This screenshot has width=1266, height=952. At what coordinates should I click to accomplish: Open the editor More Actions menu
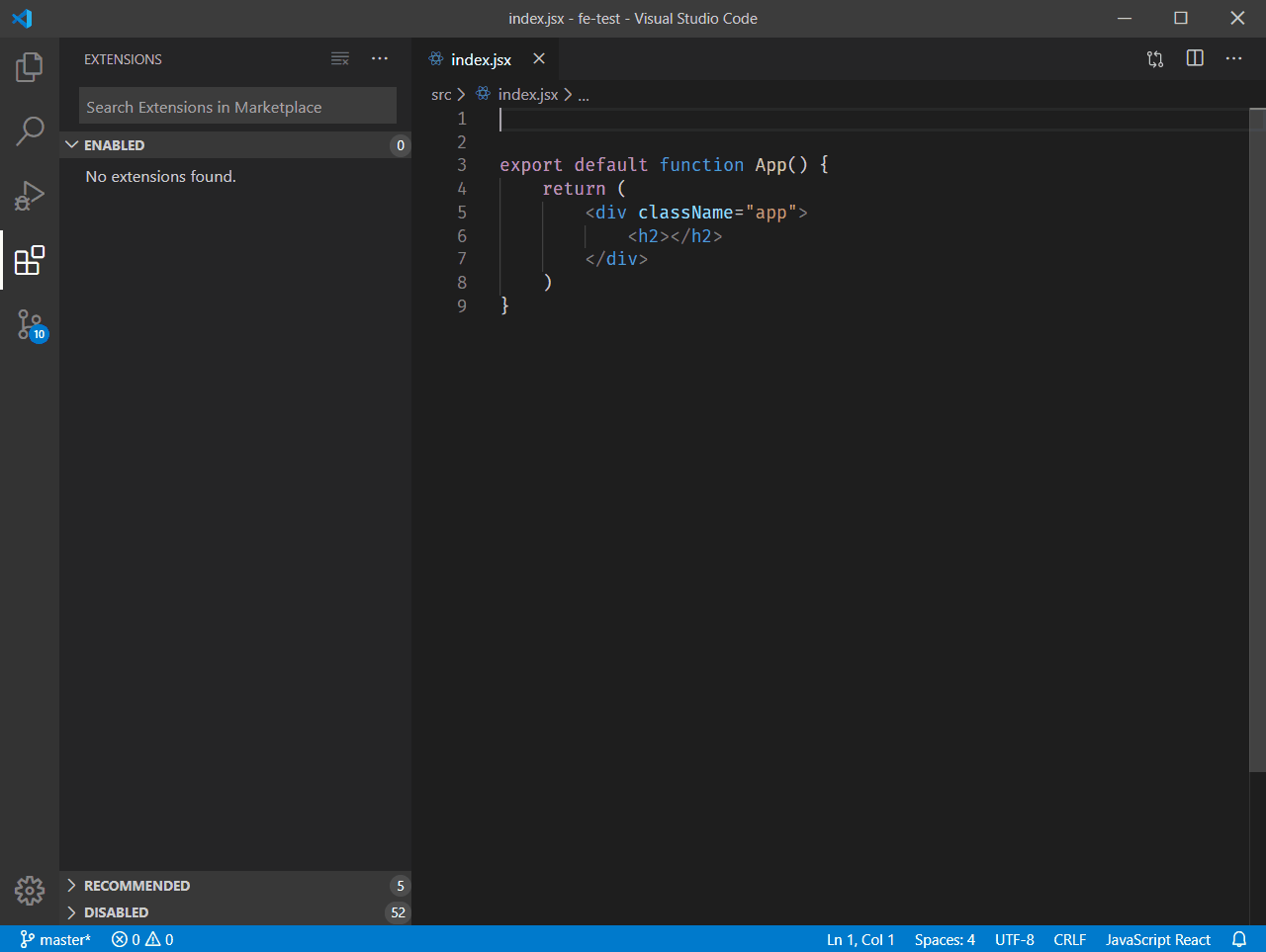click(x=1233, y=58)
